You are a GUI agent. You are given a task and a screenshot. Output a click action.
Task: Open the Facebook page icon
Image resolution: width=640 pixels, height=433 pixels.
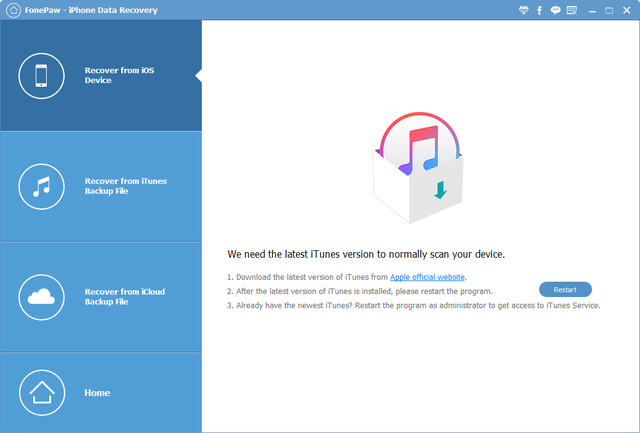point(540,10)
